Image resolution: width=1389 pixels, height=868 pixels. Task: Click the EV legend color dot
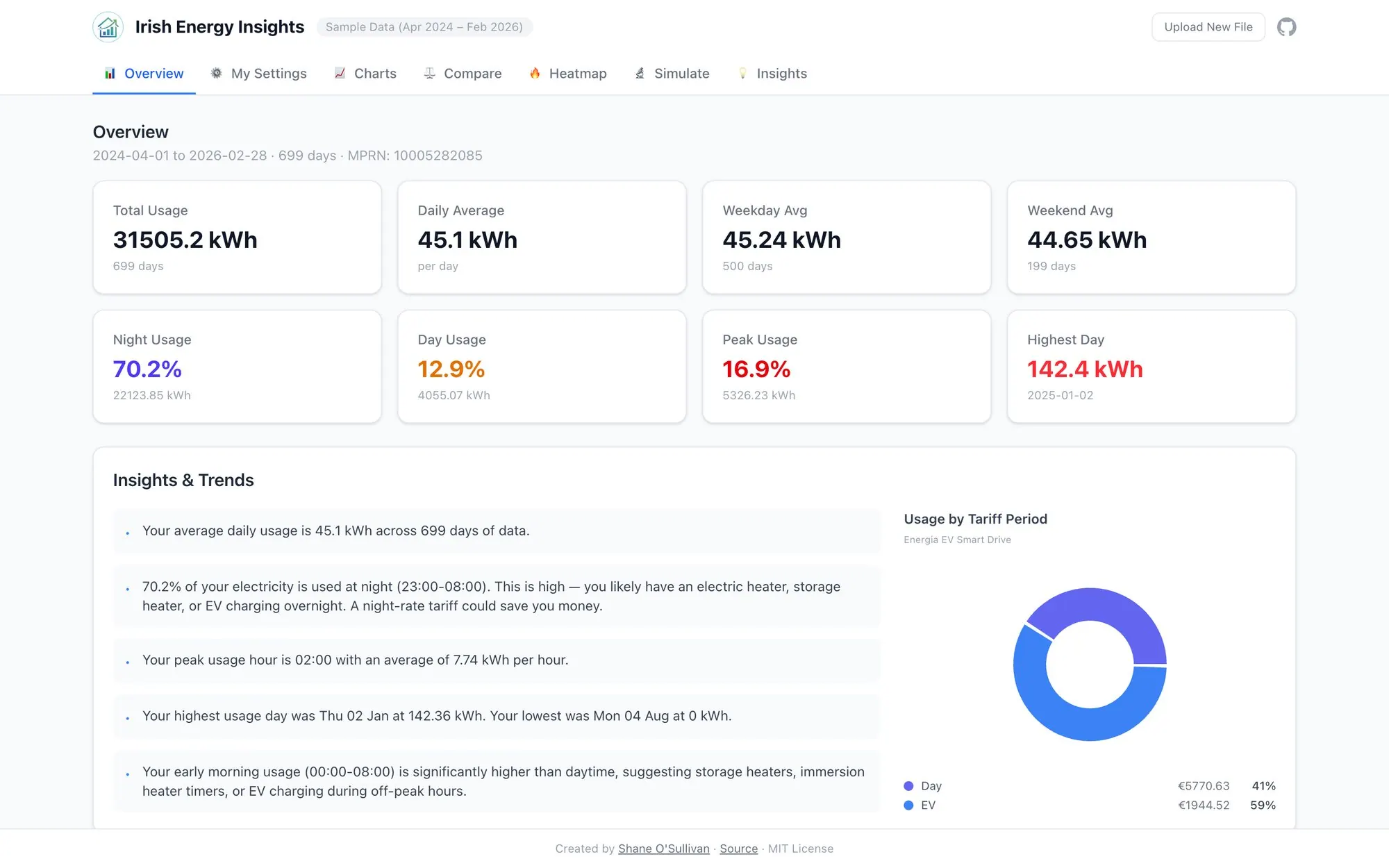[908, 806]
